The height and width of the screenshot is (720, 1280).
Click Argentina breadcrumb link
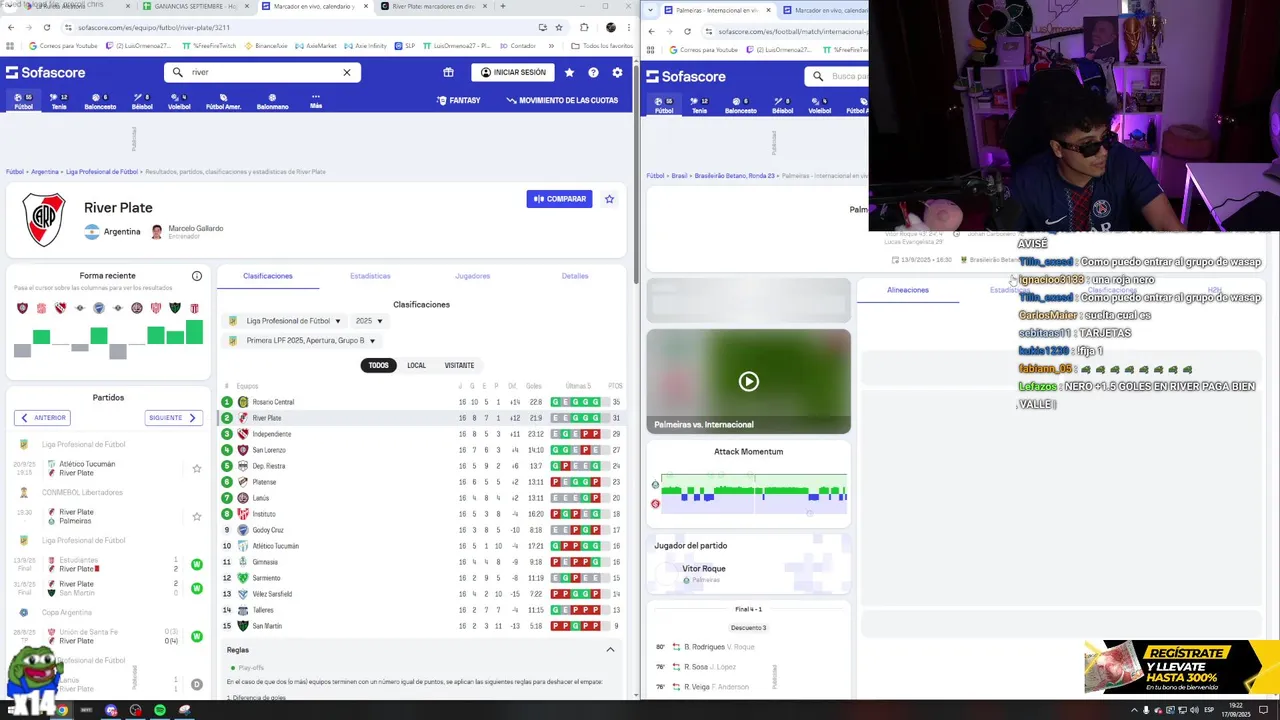[x=44, y=172]
